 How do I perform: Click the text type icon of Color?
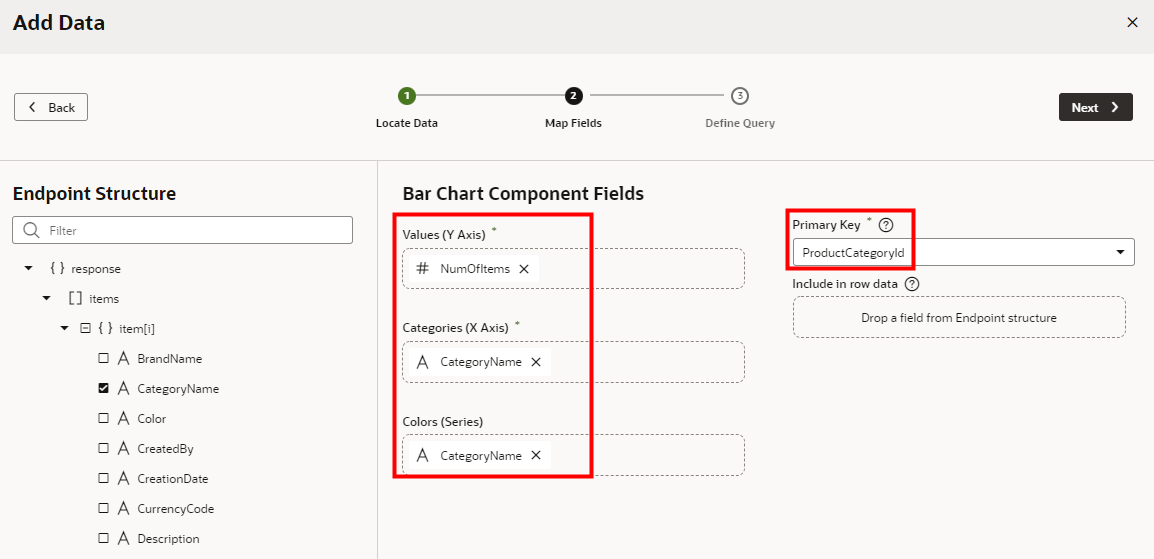124,419
